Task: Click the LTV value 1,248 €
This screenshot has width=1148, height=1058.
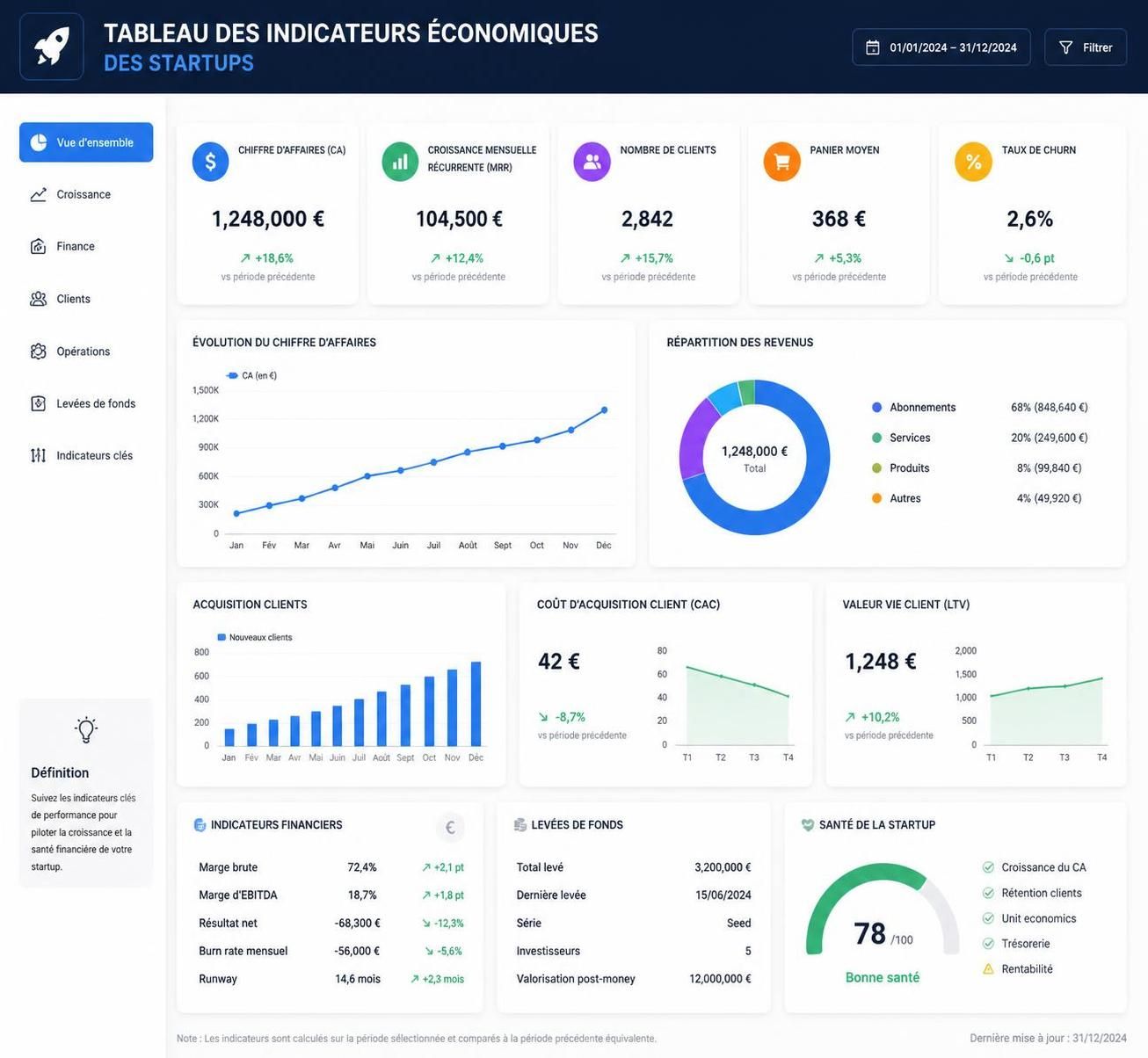Action: pos(881,661)
